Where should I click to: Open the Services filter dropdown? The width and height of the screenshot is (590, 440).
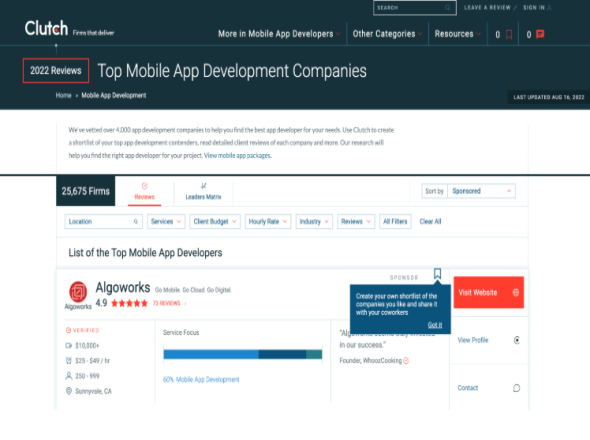166,222
